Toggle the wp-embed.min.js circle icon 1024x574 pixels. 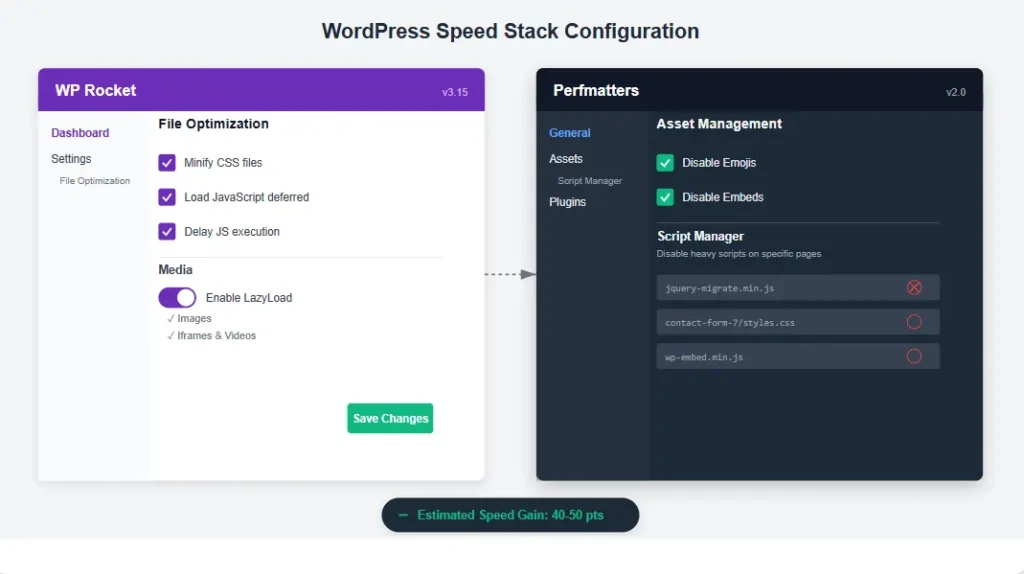(x=914, y=357)
